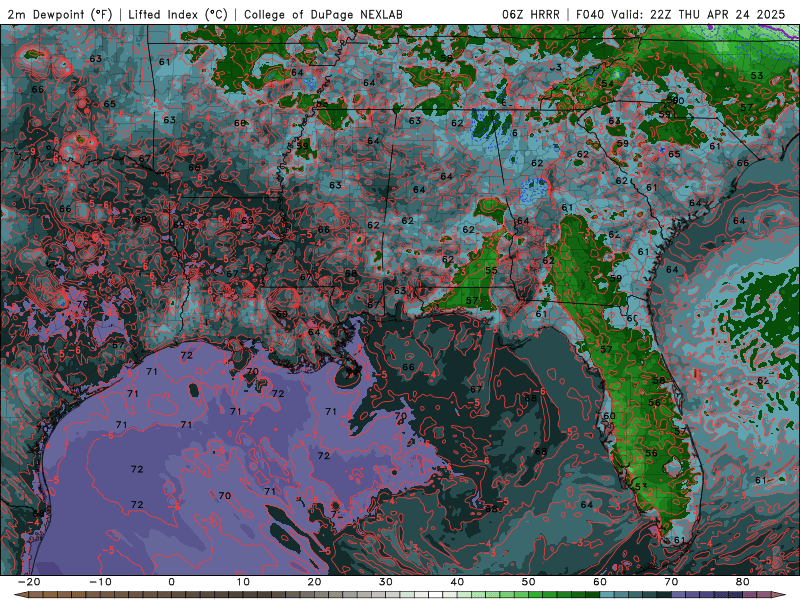Click the "College of DuPage NEXLAB" label
This screenshot has height=600, width=800.
point(323,14)
